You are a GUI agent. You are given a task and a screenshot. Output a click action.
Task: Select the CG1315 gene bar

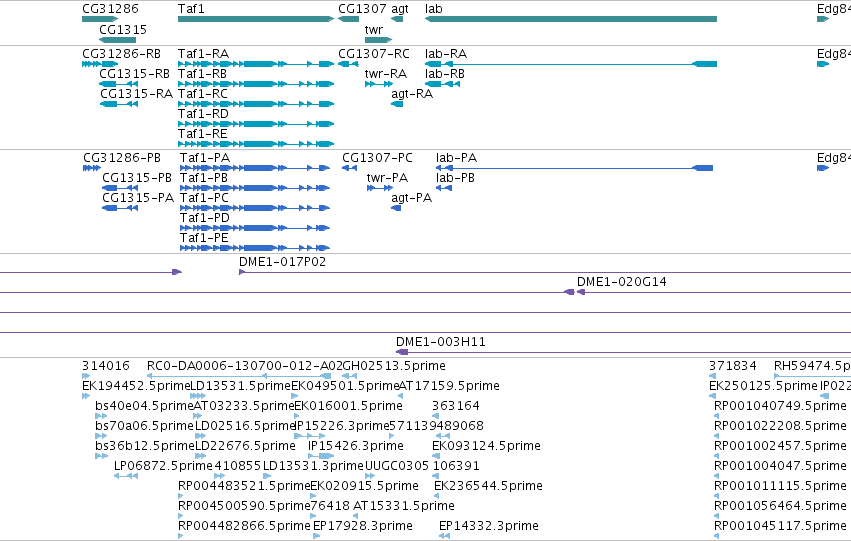click(117, 40)
